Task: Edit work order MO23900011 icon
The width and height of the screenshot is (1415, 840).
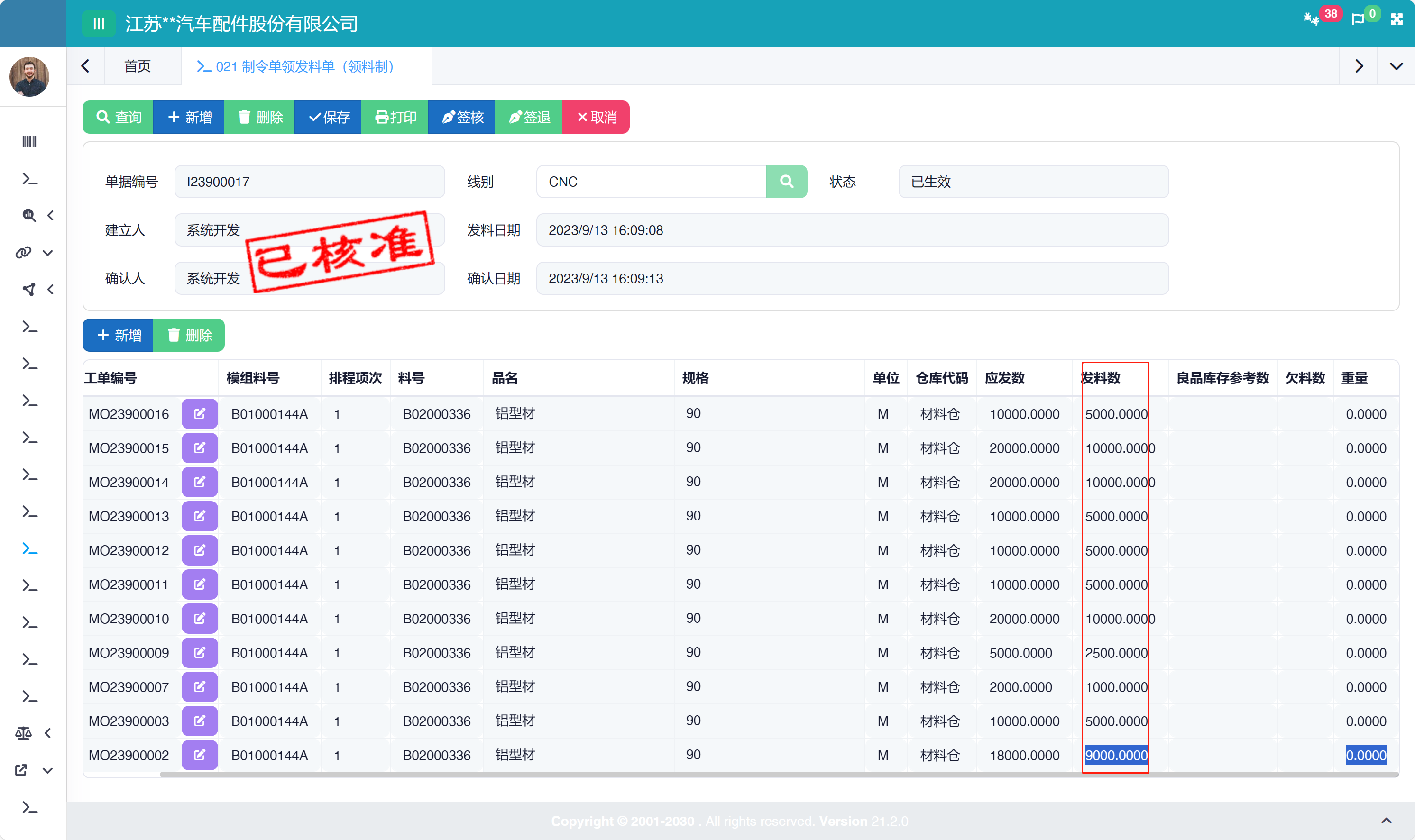Action: pos(199,584)
